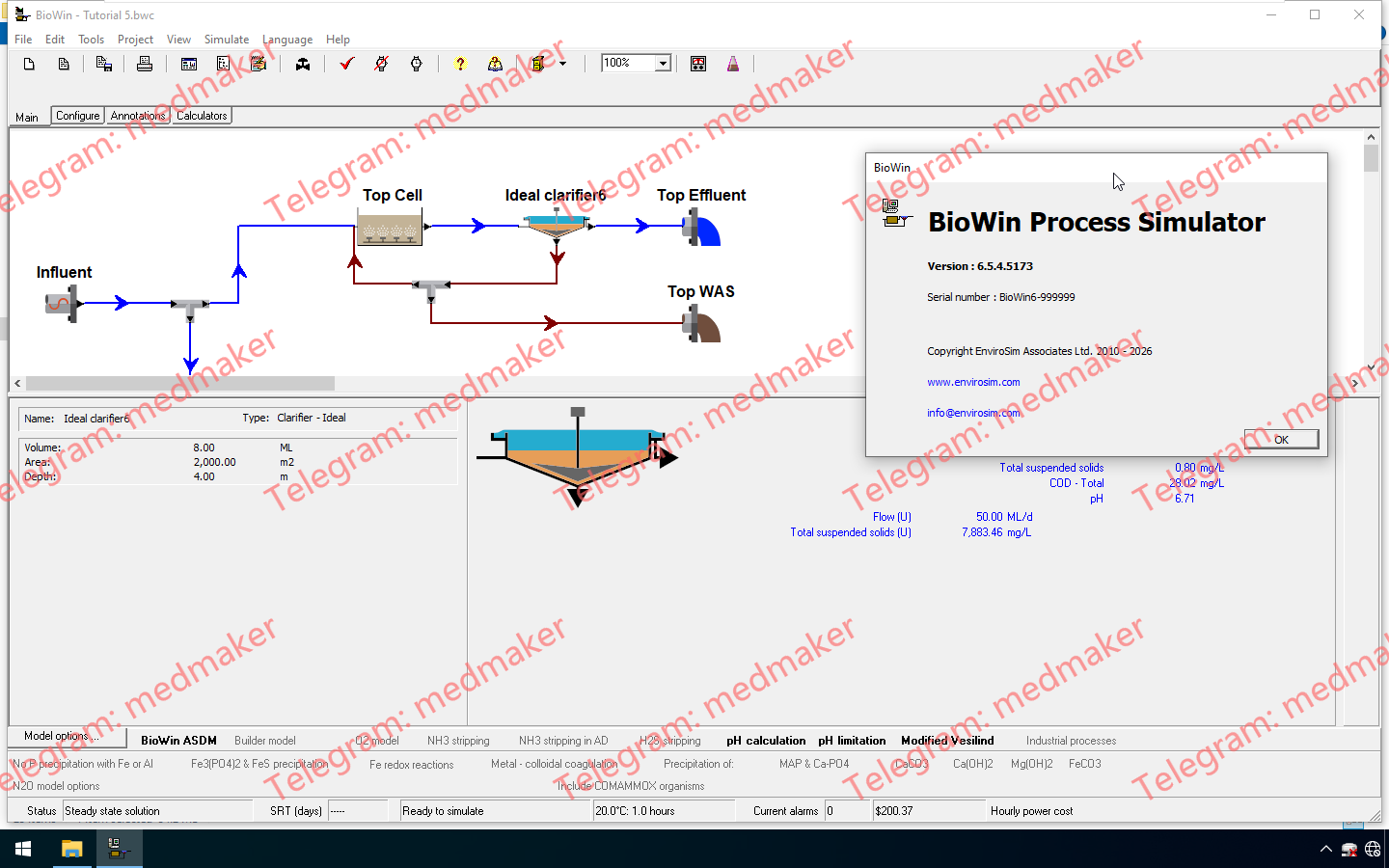Open the Tools menu
The width and height of the screenshot is (1389, 868).
(x=91, y=40)
